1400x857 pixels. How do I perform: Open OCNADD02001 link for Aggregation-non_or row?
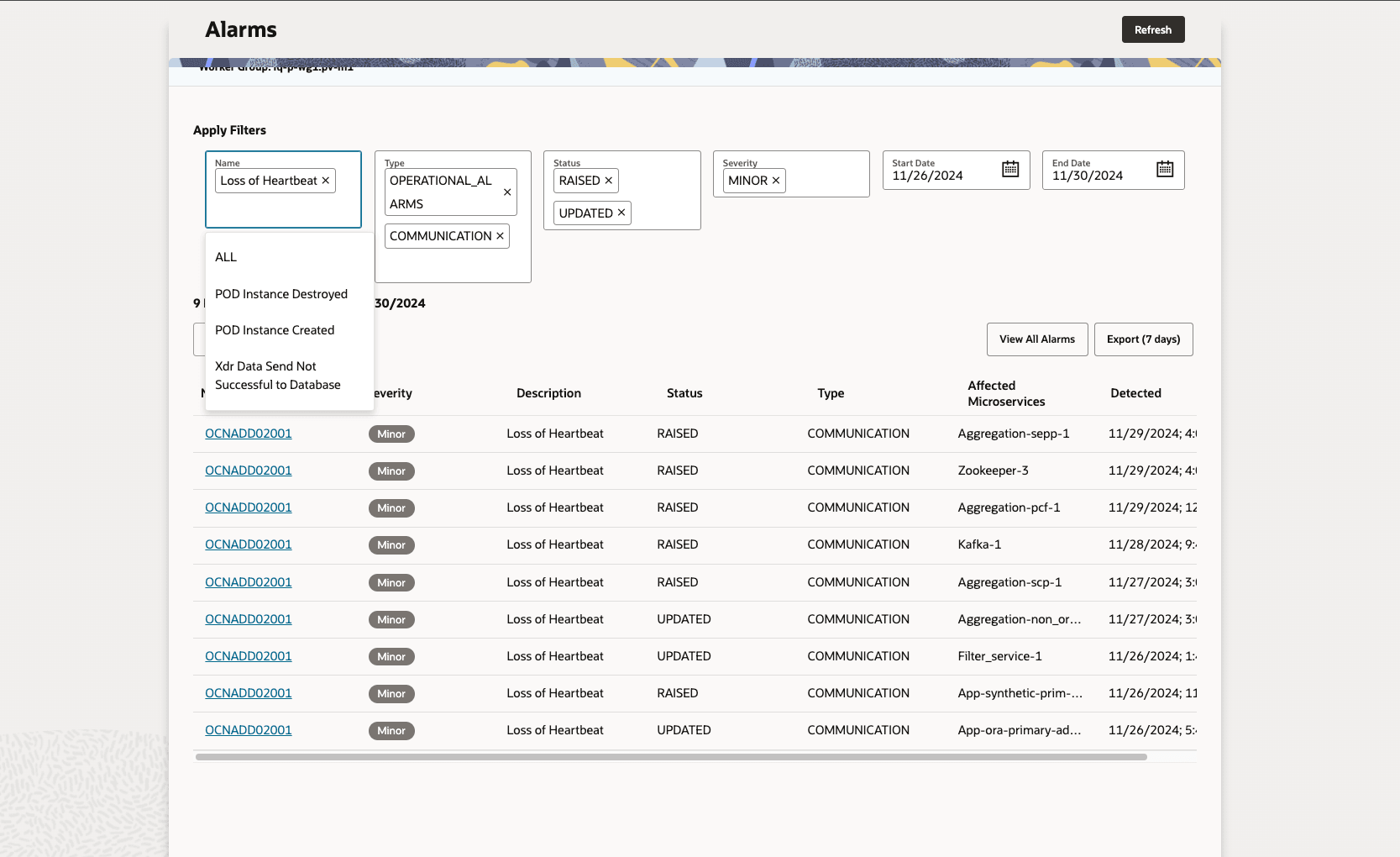(249, 619)
